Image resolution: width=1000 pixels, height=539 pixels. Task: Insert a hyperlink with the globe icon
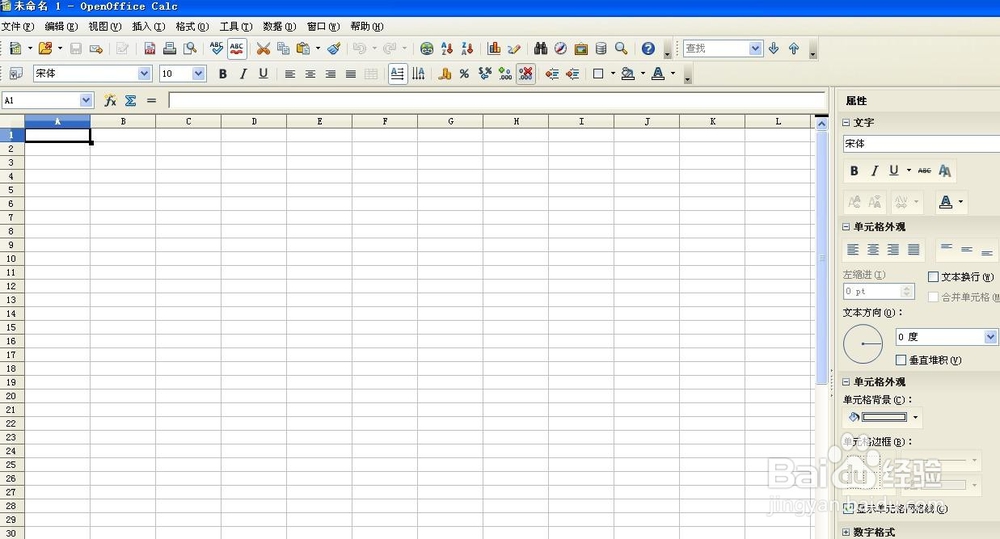(427, 48)
